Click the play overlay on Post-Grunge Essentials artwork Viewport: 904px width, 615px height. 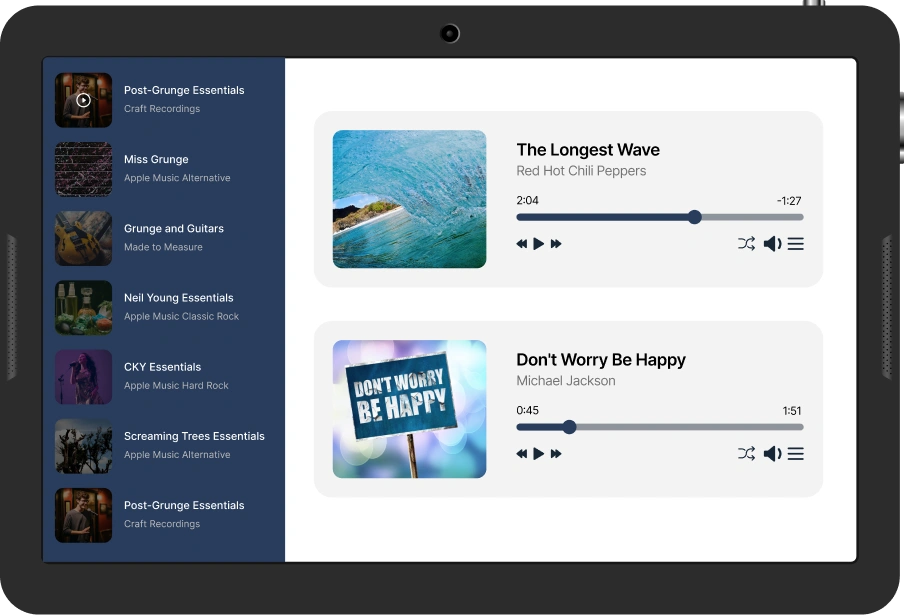[x=83, y=99]
